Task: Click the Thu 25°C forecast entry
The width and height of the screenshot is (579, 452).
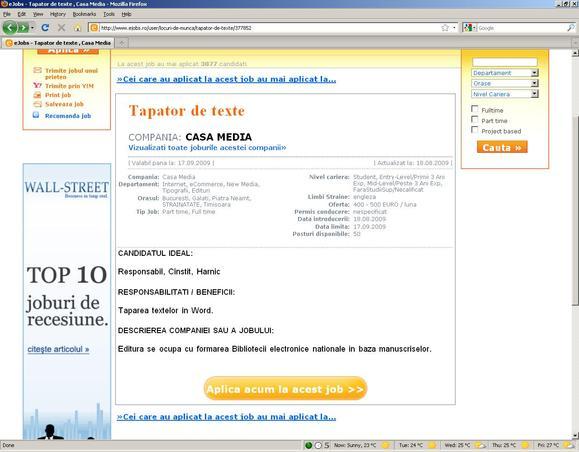Action: pos(510,445)
